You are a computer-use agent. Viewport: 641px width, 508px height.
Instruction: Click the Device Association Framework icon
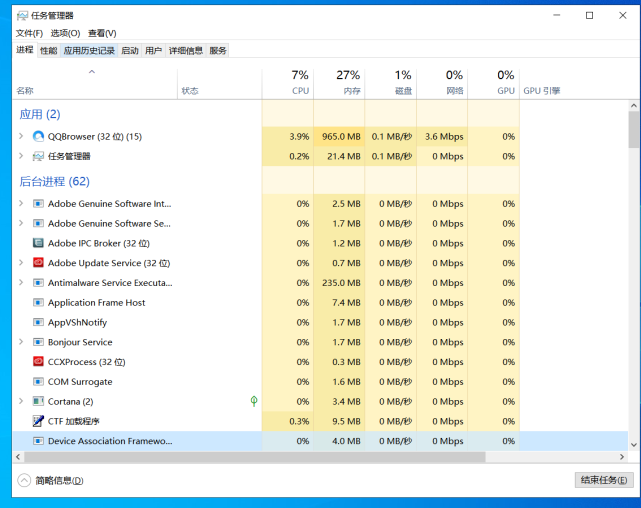click(38, 441)
